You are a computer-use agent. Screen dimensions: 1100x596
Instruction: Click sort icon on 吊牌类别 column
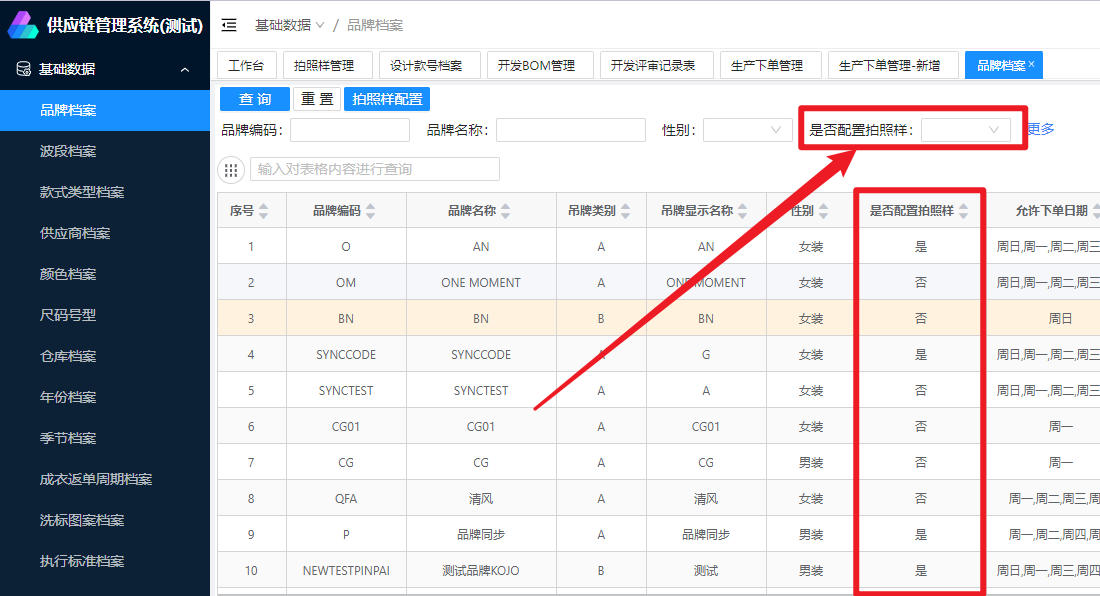point(625,211)
